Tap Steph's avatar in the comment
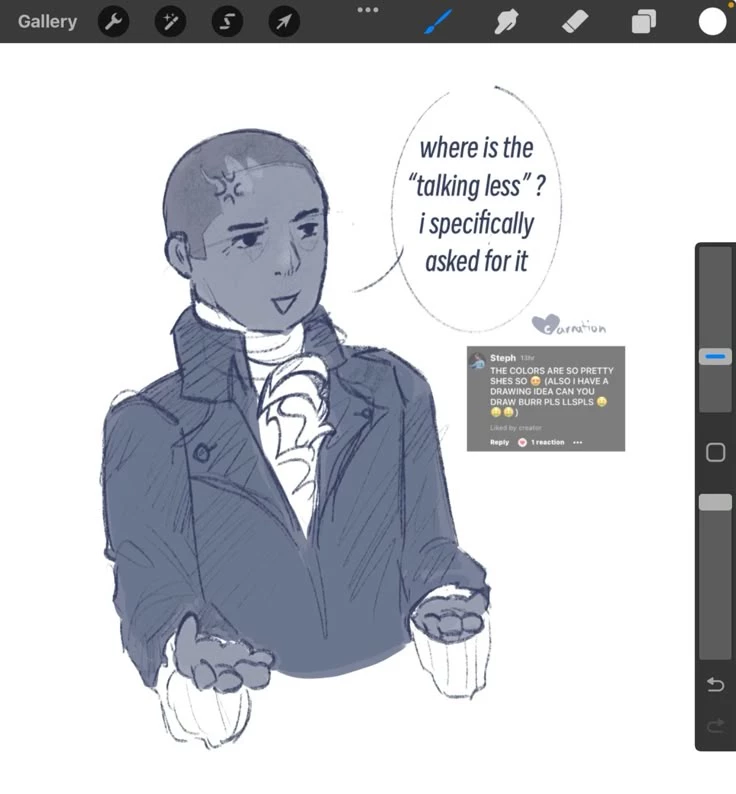 point(477,362)
